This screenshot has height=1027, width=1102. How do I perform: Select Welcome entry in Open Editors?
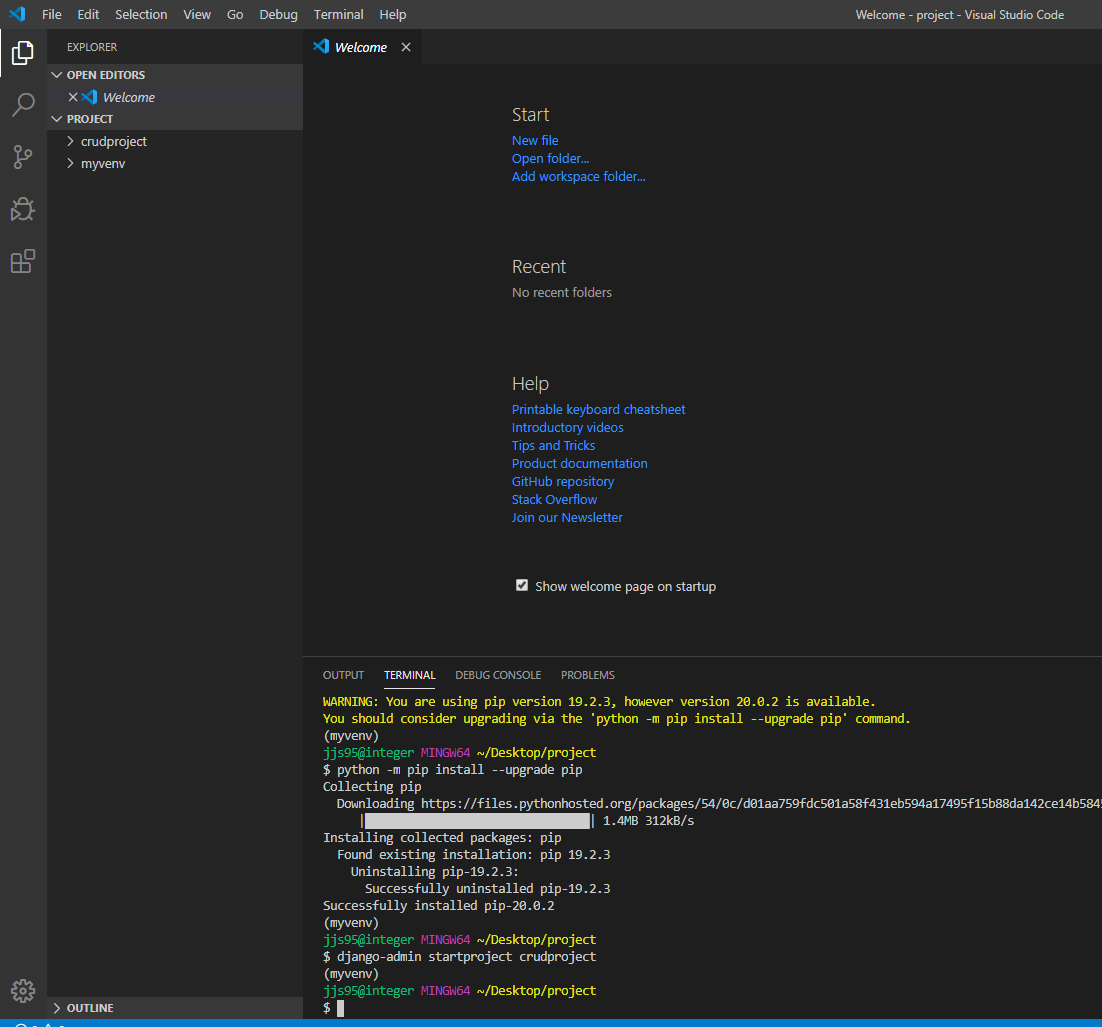pos(176,97)
